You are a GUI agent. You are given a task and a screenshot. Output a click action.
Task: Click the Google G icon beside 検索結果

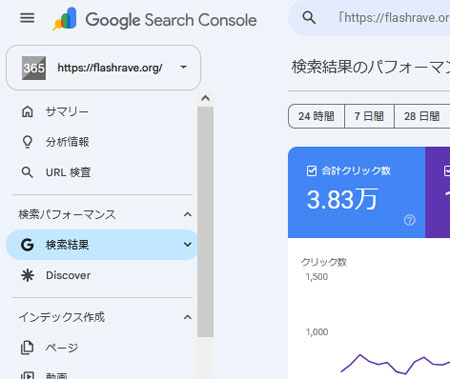(27, 245)
